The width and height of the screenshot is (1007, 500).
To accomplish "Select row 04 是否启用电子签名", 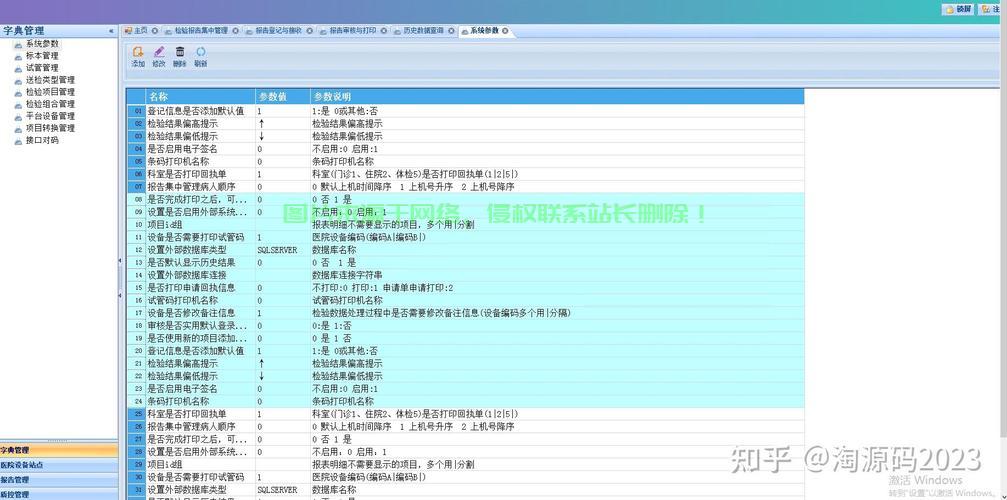I will pos(465,149).
